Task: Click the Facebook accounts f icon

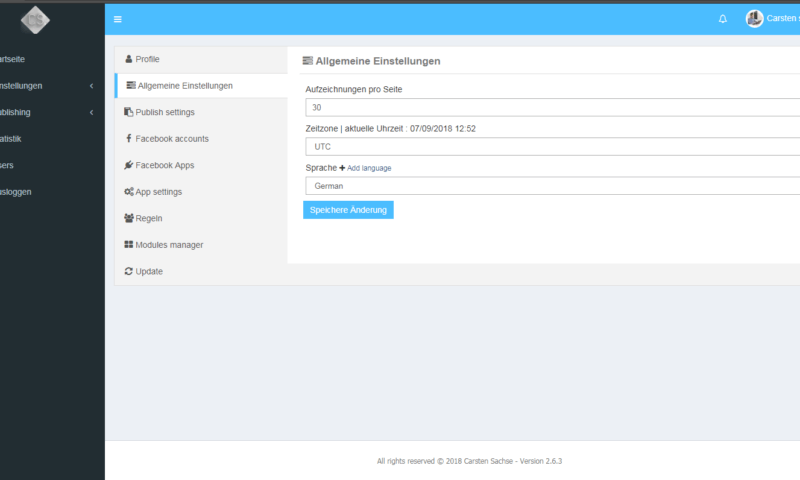Action: coord(129,138)
